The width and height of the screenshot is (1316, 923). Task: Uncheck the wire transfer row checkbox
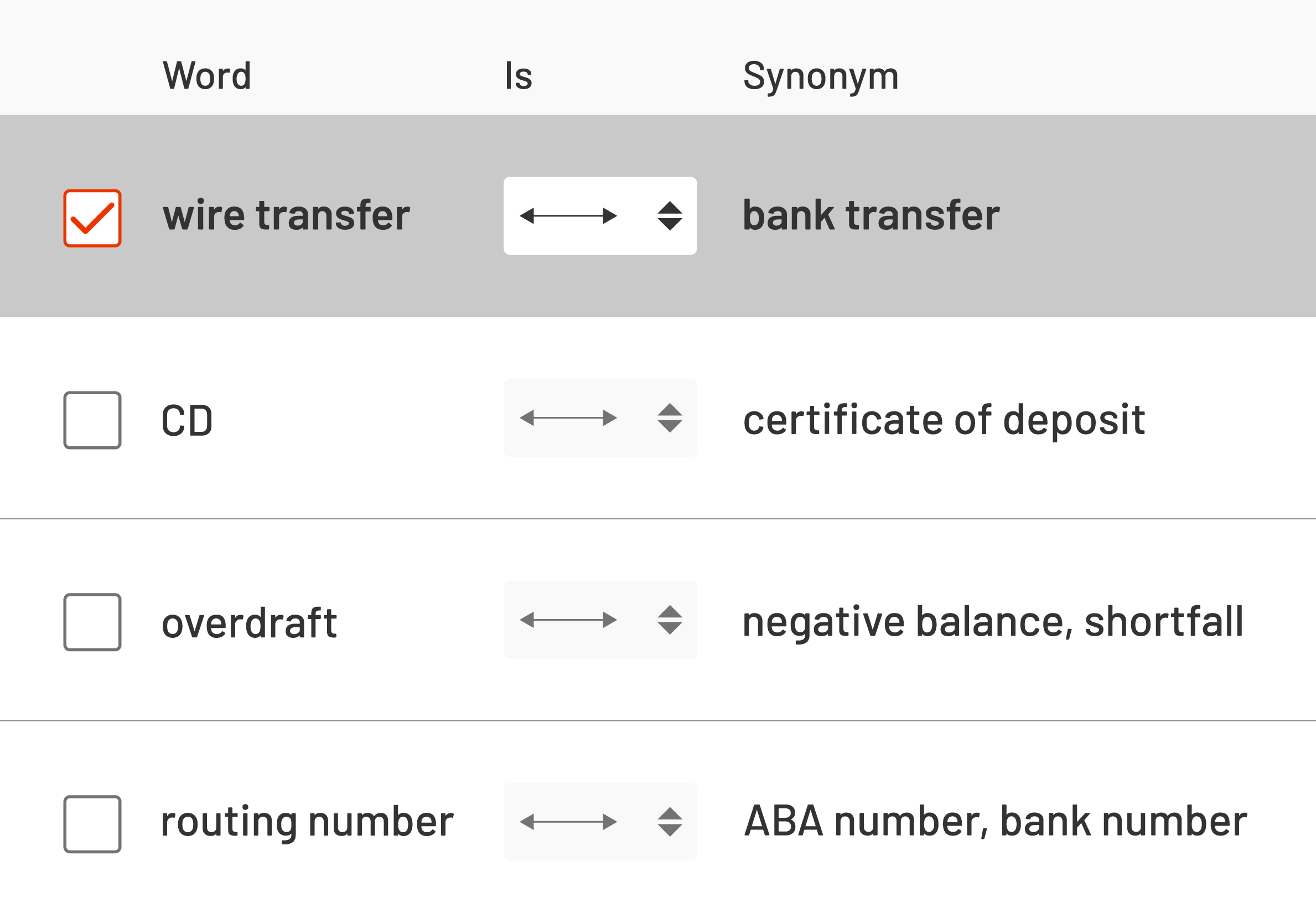coord(92,218)
